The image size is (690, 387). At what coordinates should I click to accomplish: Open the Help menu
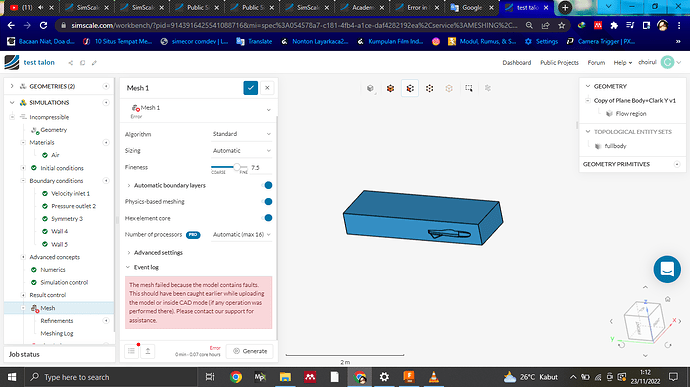623,63
